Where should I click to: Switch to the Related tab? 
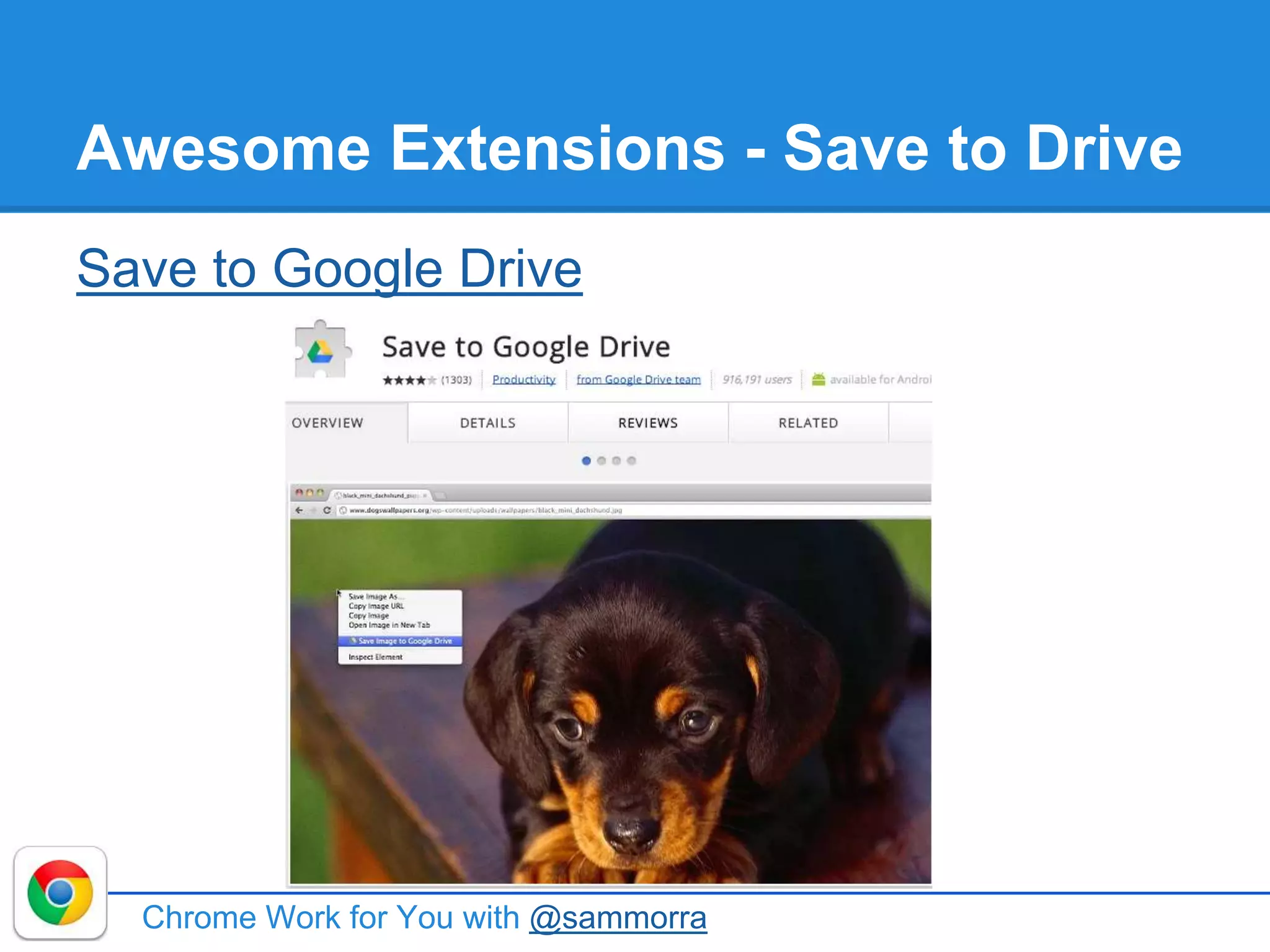pyautogui.click(x=808, y=423)
